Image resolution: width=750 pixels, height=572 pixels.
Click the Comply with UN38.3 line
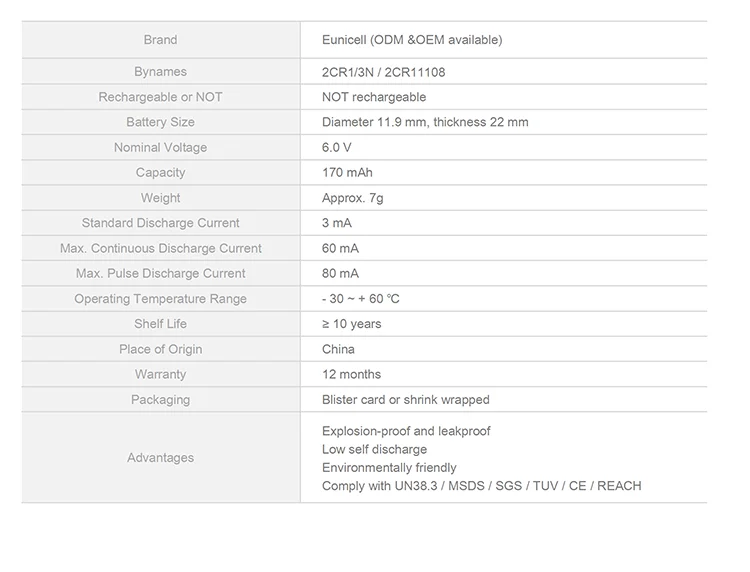click(x=482, y=486)
